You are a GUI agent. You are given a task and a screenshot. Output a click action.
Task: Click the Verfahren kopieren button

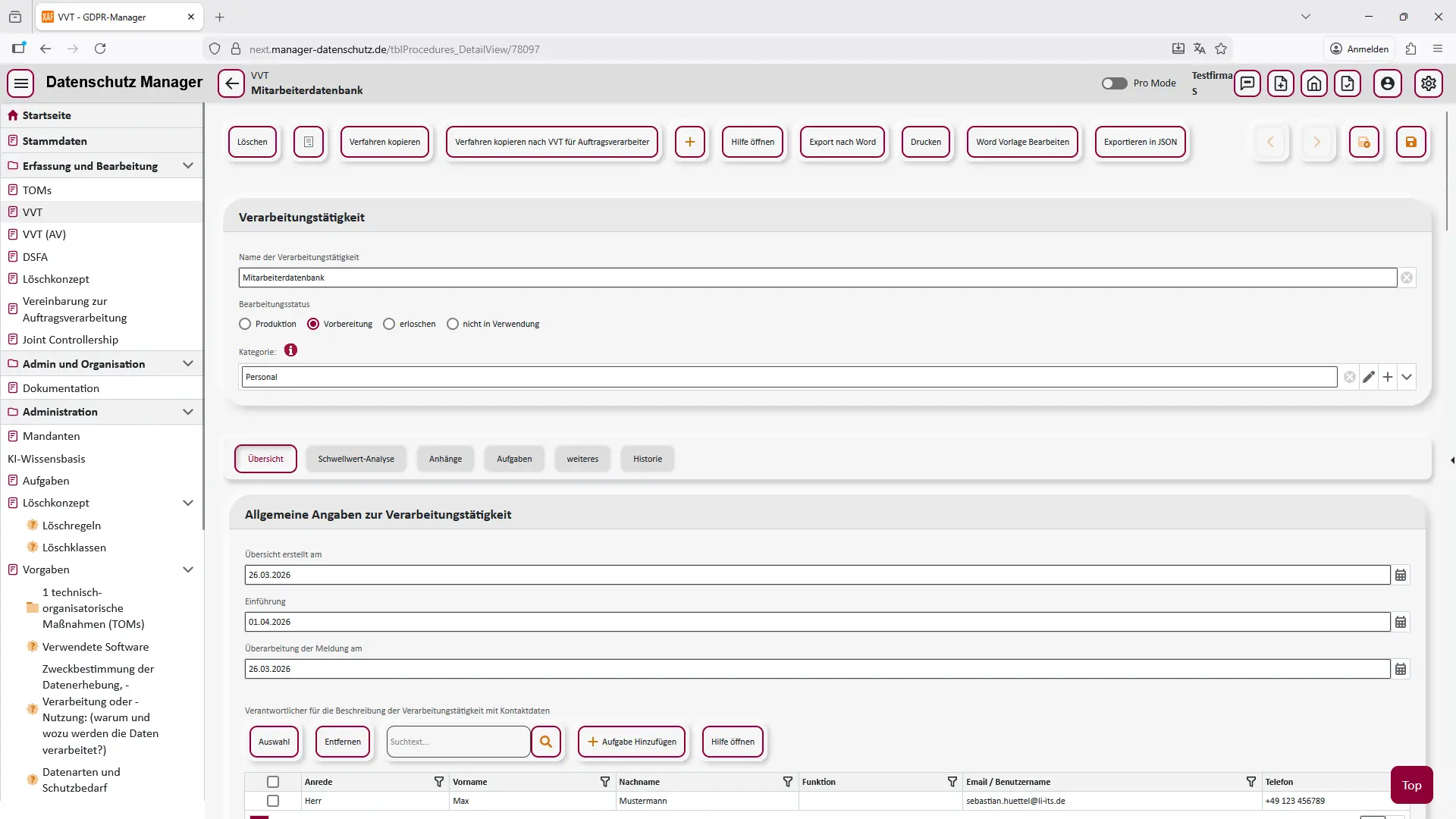click(384, 142)
